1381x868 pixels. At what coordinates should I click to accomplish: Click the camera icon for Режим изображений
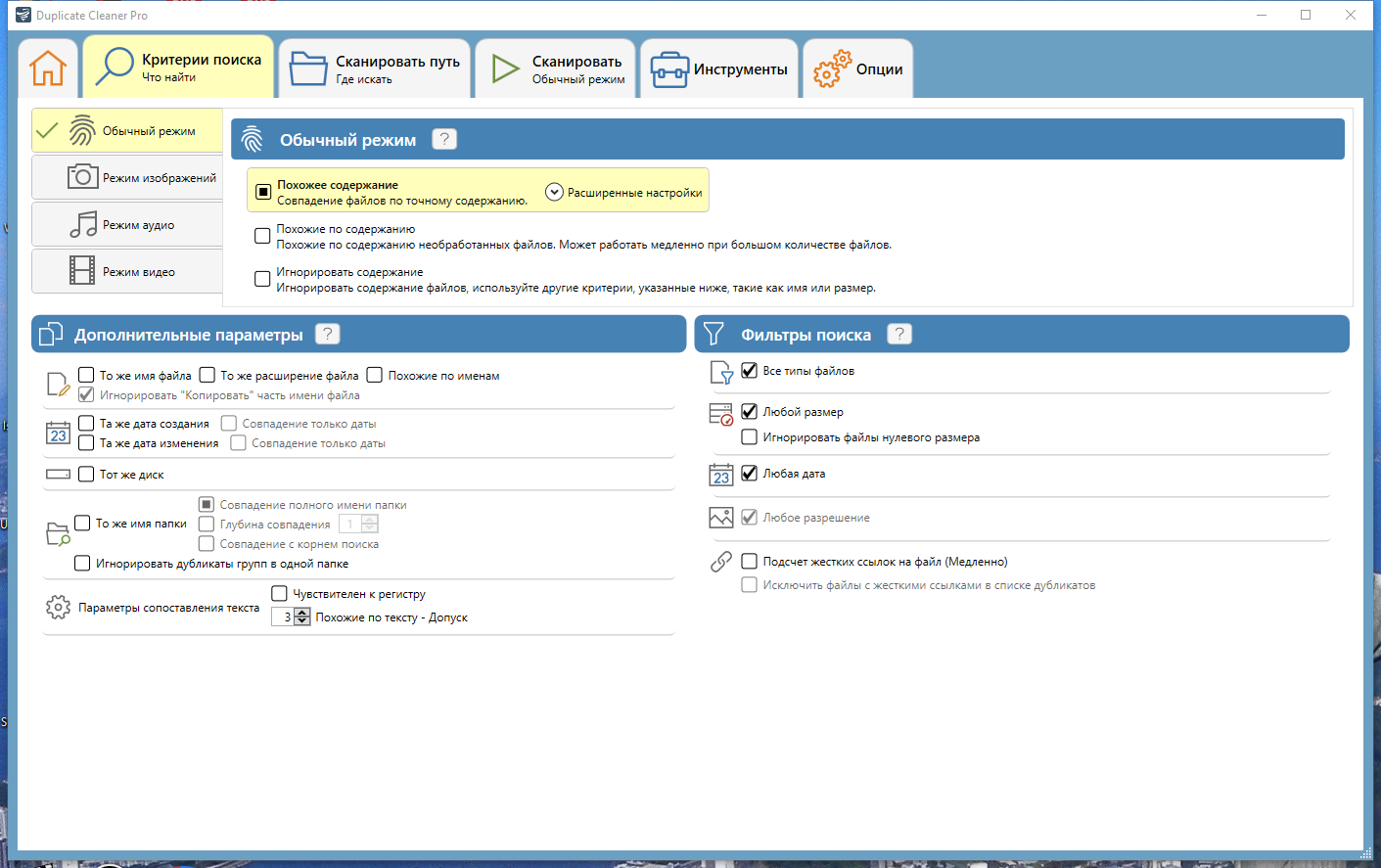[x=82, y=176]
